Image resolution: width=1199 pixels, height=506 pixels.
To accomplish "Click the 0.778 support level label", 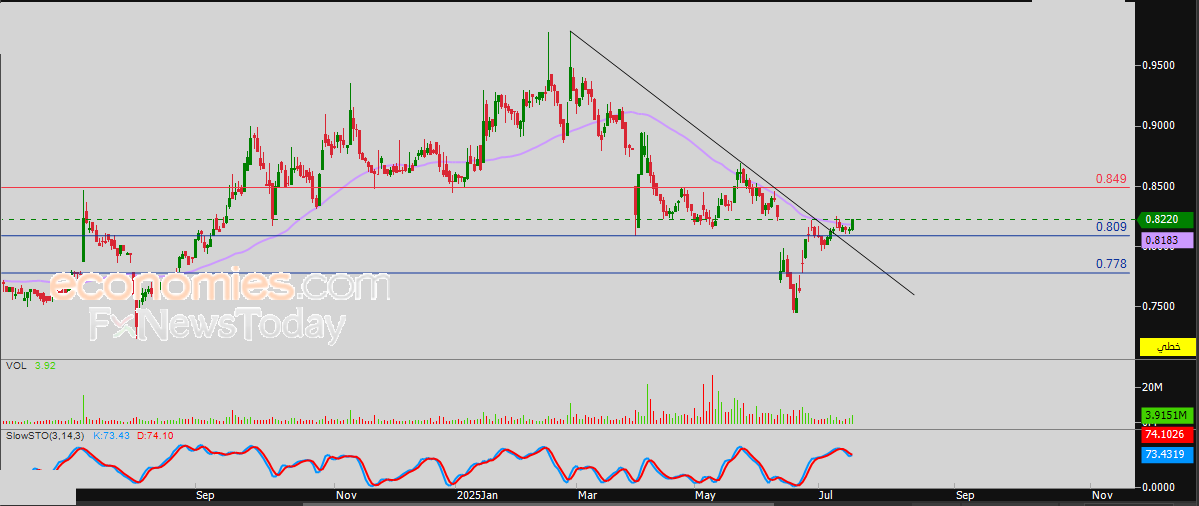I will [x=1111, y=264].
